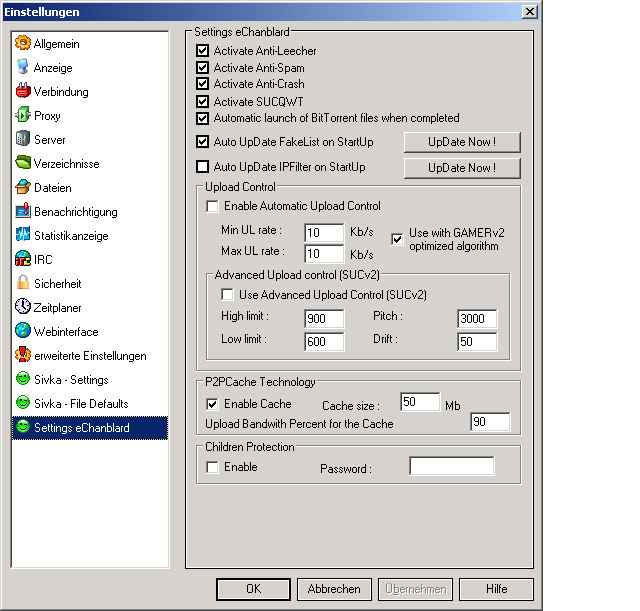Viewport: 640px width, 611px height.
Task: Click the Sicherheit padlock icon
Action: coord(23,283)
